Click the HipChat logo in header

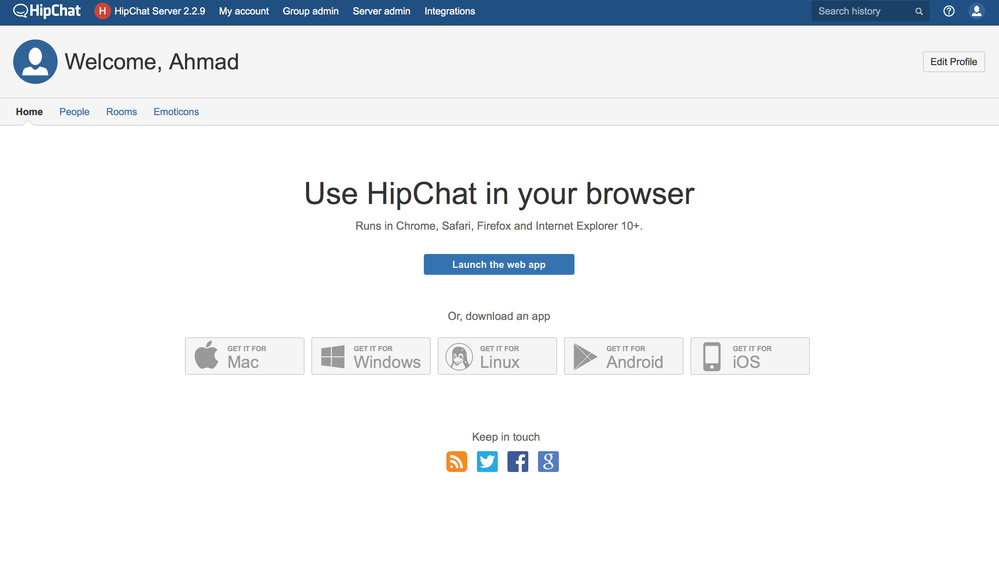pos(47,11)
